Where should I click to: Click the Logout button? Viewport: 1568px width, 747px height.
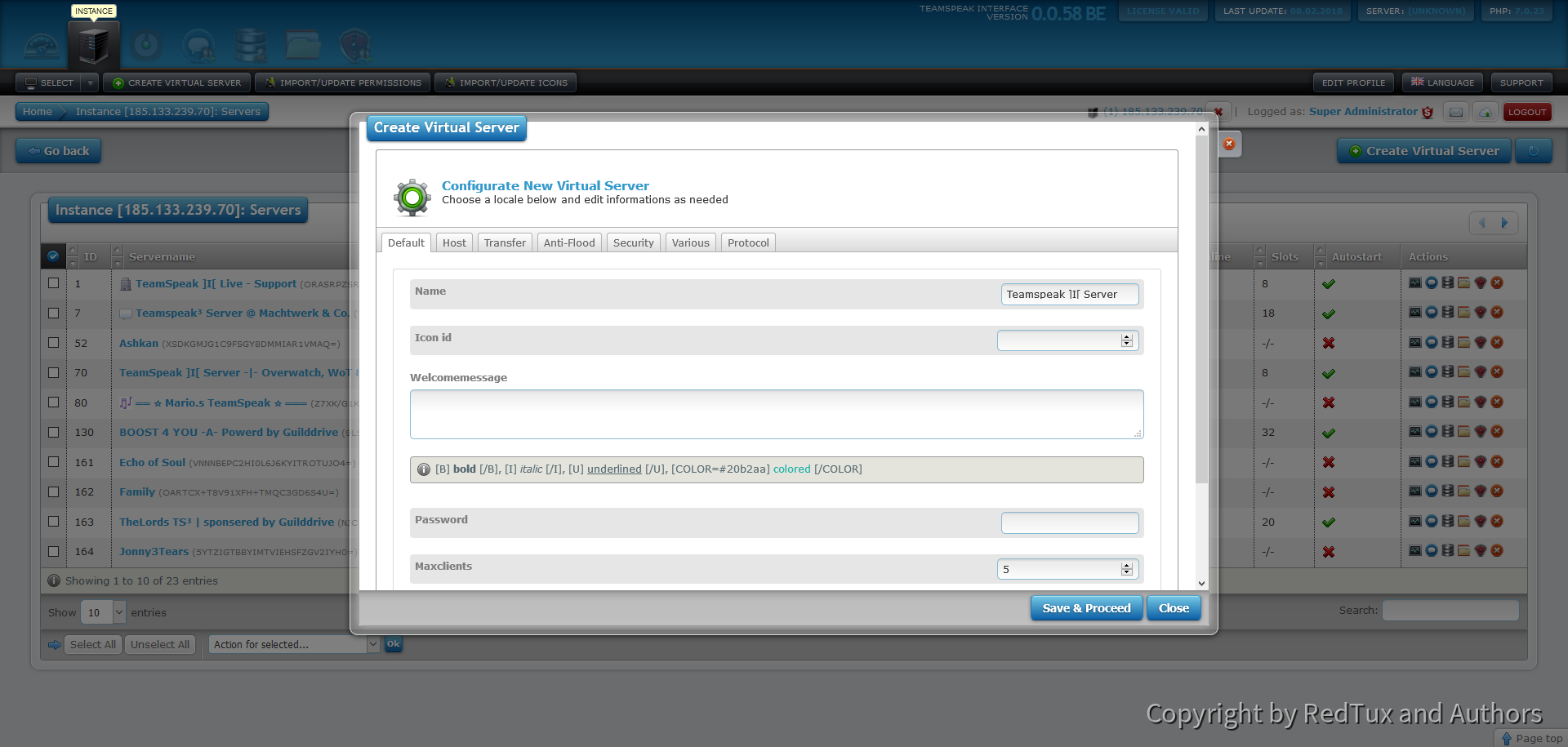[1527, 112]
